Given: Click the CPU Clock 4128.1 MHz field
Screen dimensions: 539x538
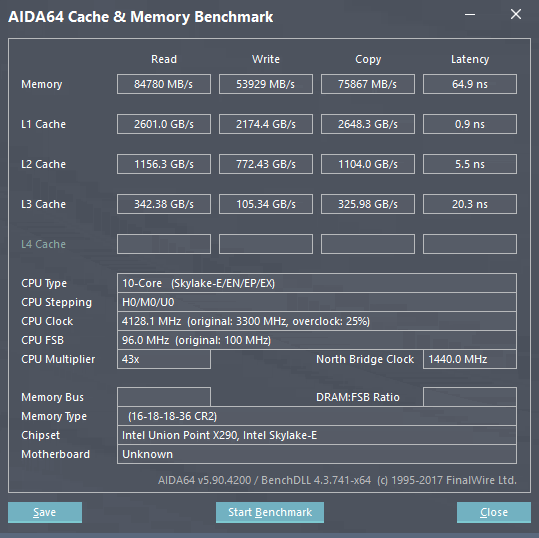Looking at the screenshot, I should click(317, 321).
